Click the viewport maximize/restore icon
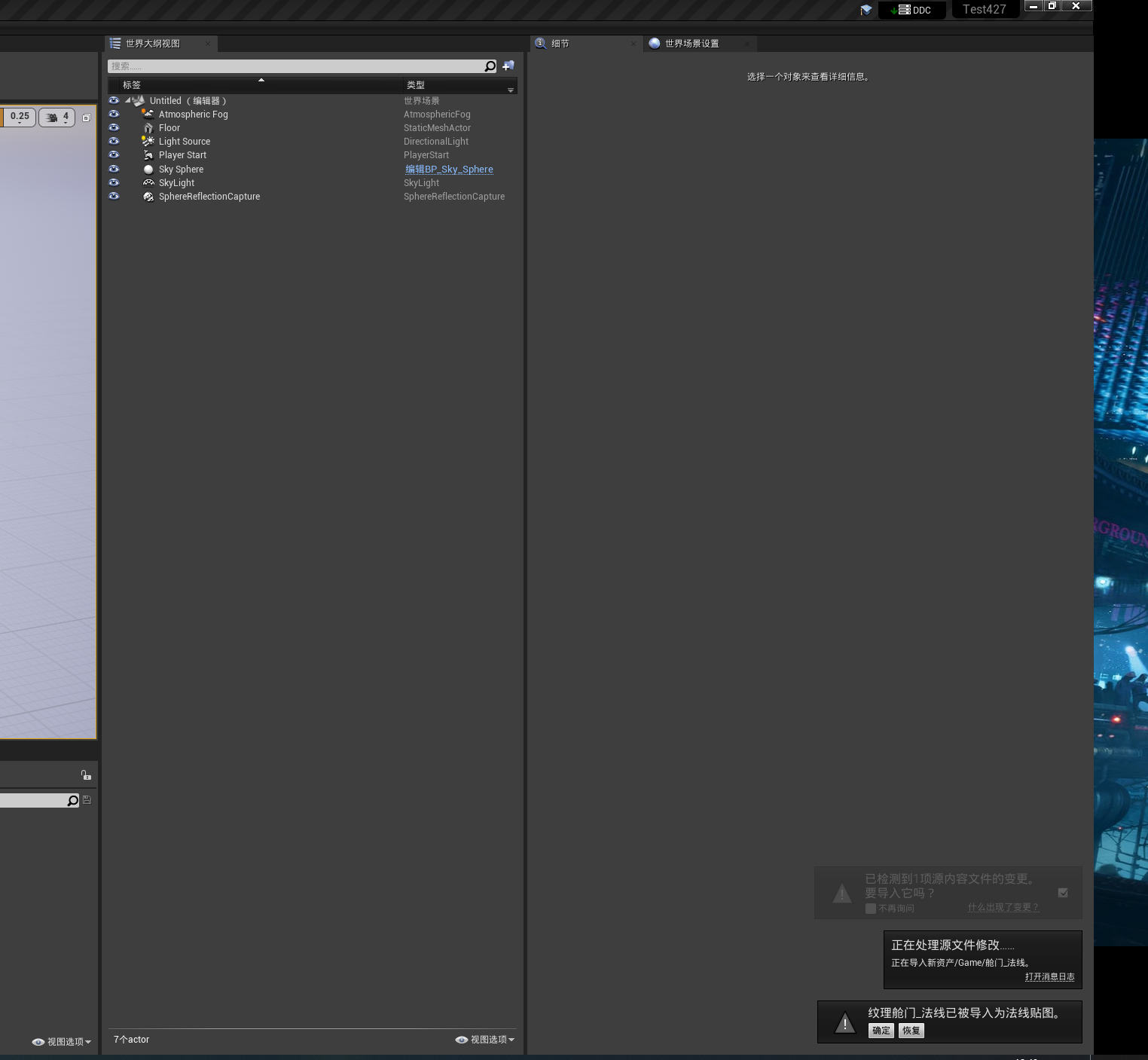The width and height of the screenshot is (1148, 1060). click(87, 118)
